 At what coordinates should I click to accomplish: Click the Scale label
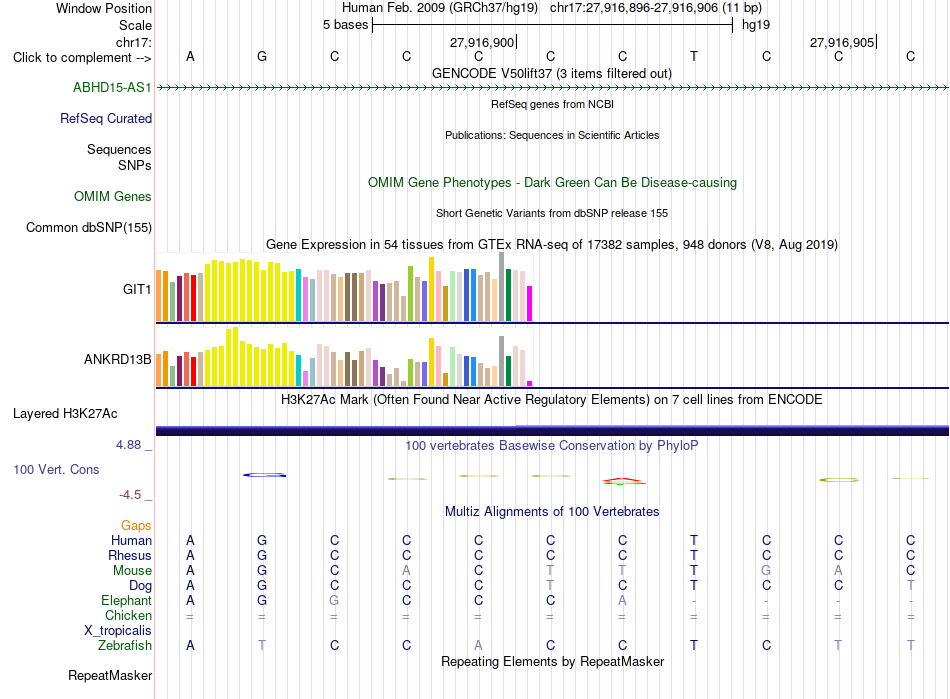136,25
